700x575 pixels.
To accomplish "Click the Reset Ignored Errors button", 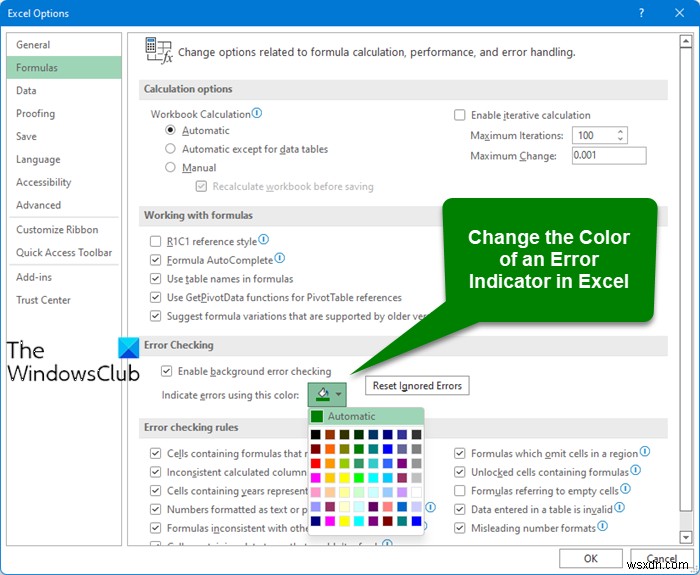I will tap(417, 385).
